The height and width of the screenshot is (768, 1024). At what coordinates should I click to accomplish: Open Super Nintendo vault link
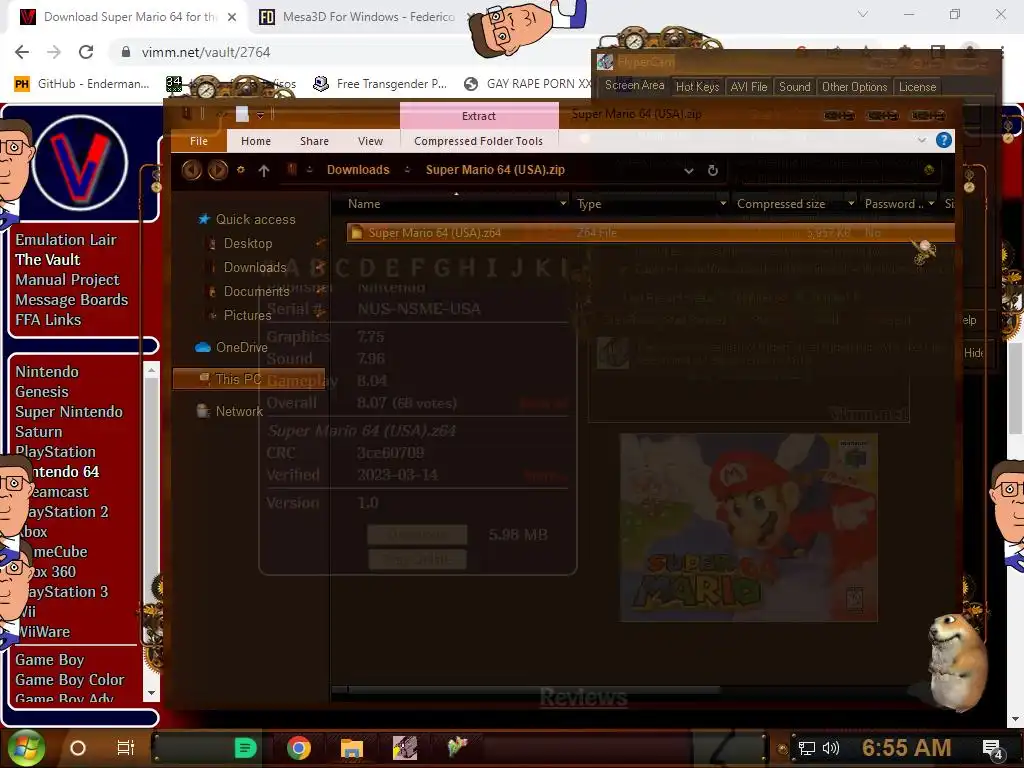[x=69, y=412]
